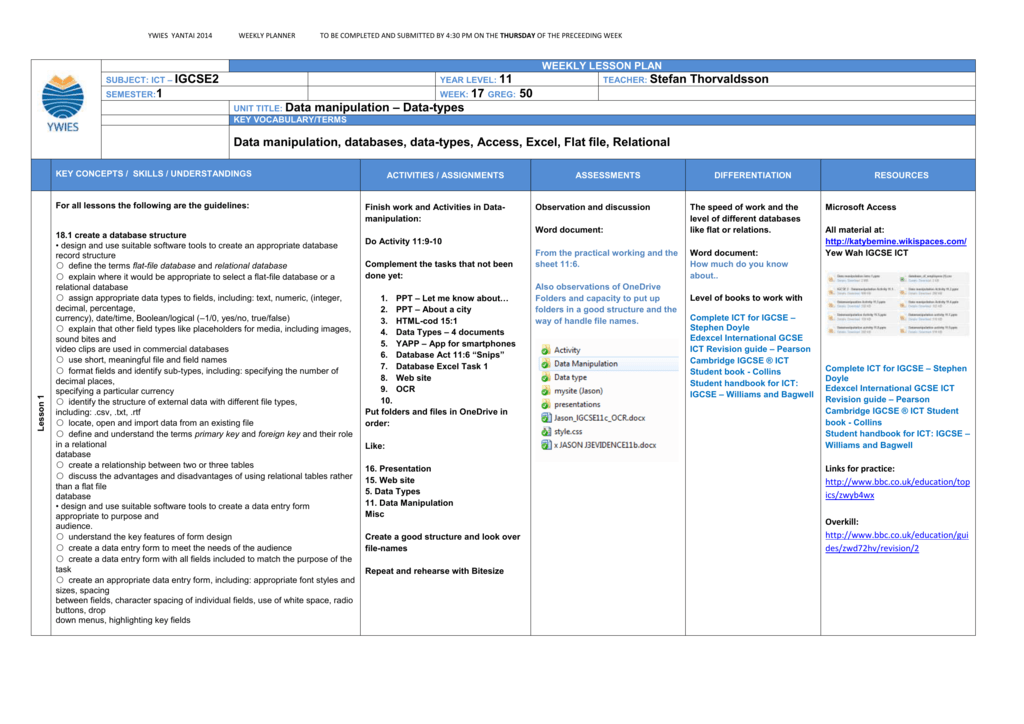Select list item 'Database Excel Task 1'
This screenshot has height=724, width=1024.
[x=441, y=366]
